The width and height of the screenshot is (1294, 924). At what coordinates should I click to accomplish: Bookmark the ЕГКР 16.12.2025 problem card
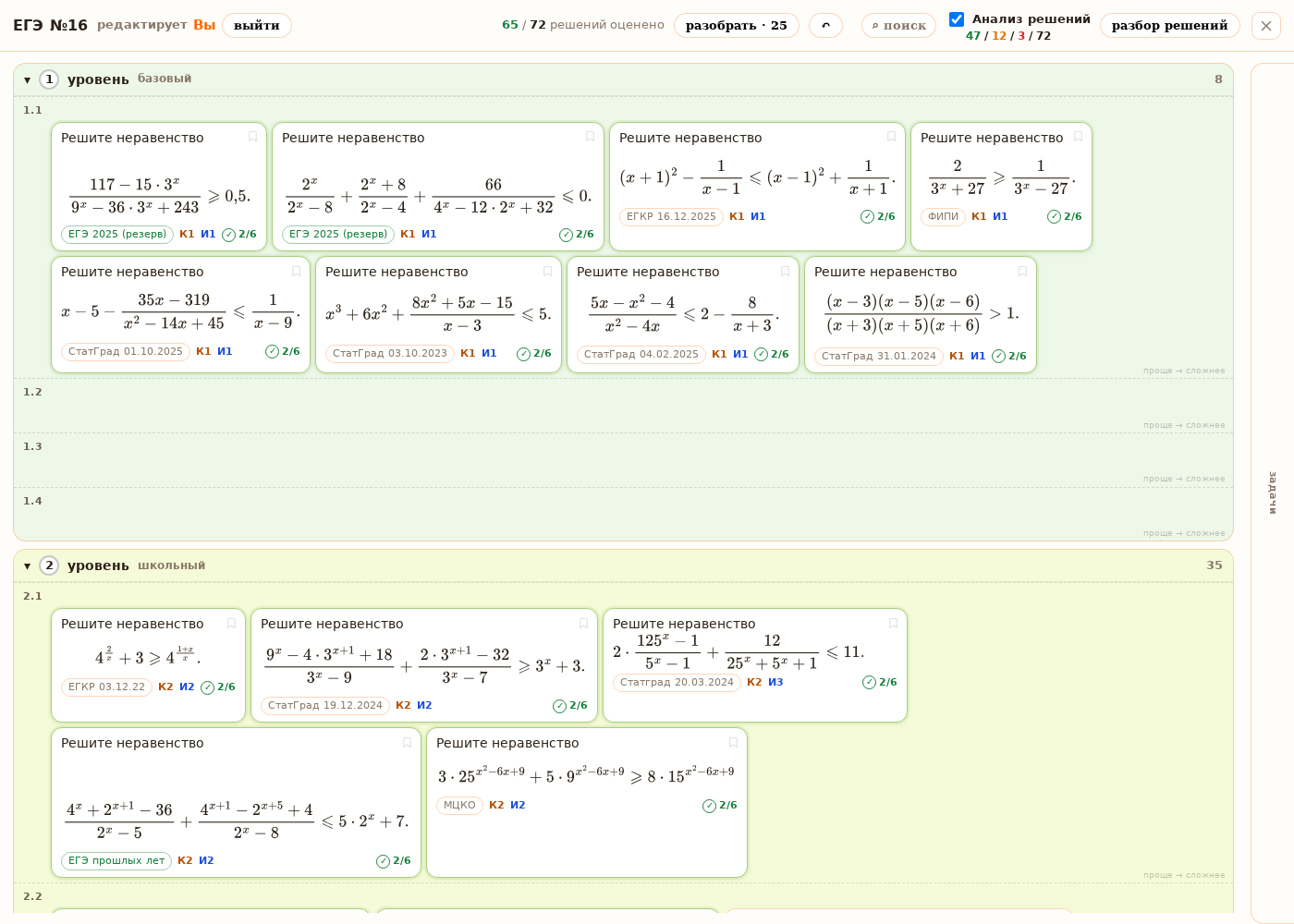(x=891, y=137)
